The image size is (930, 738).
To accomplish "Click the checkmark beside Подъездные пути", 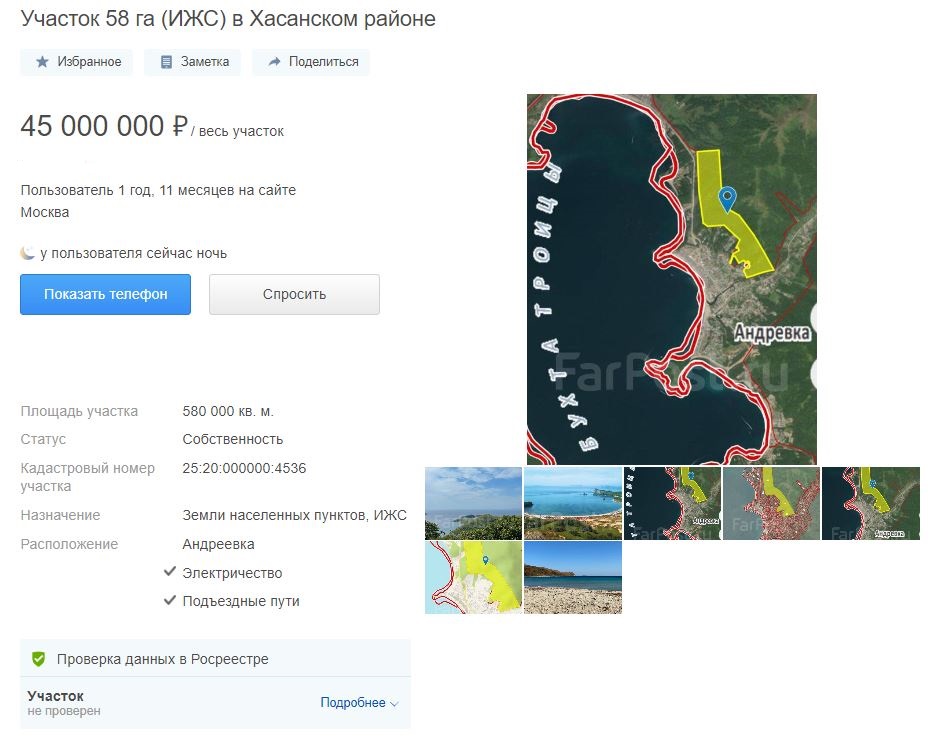I will [170, 601].
